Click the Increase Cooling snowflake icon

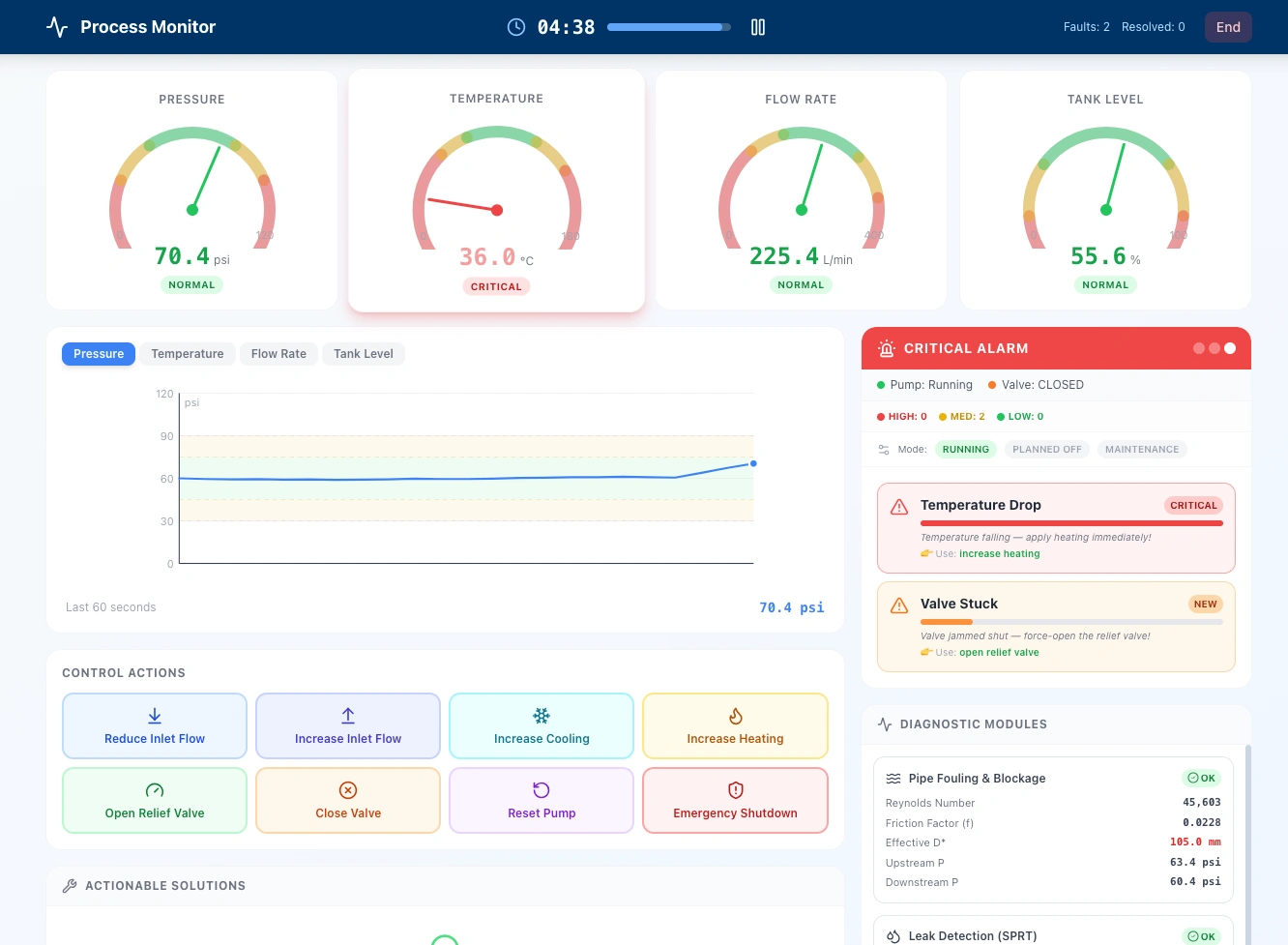[542, 716]
